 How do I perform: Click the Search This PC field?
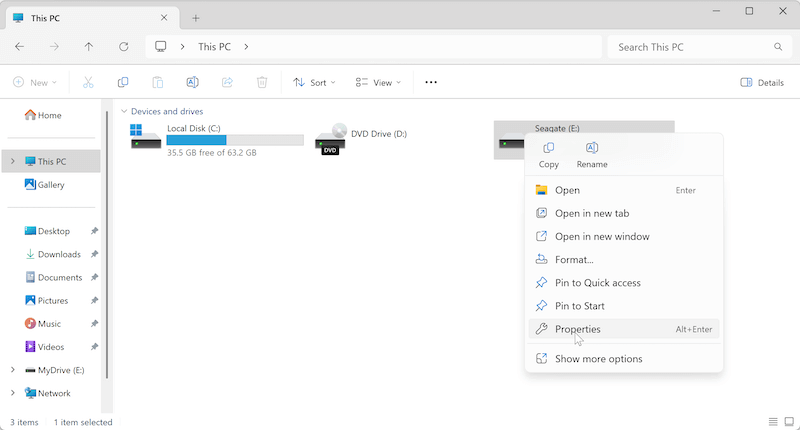click(x=699, y=47)
